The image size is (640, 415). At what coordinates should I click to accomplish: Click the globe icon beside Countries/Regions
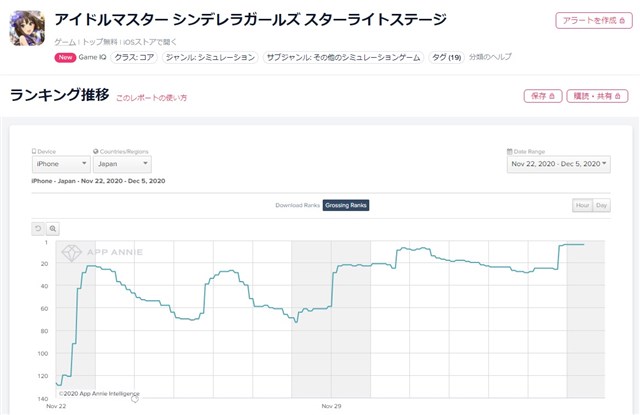pos(96,151)
